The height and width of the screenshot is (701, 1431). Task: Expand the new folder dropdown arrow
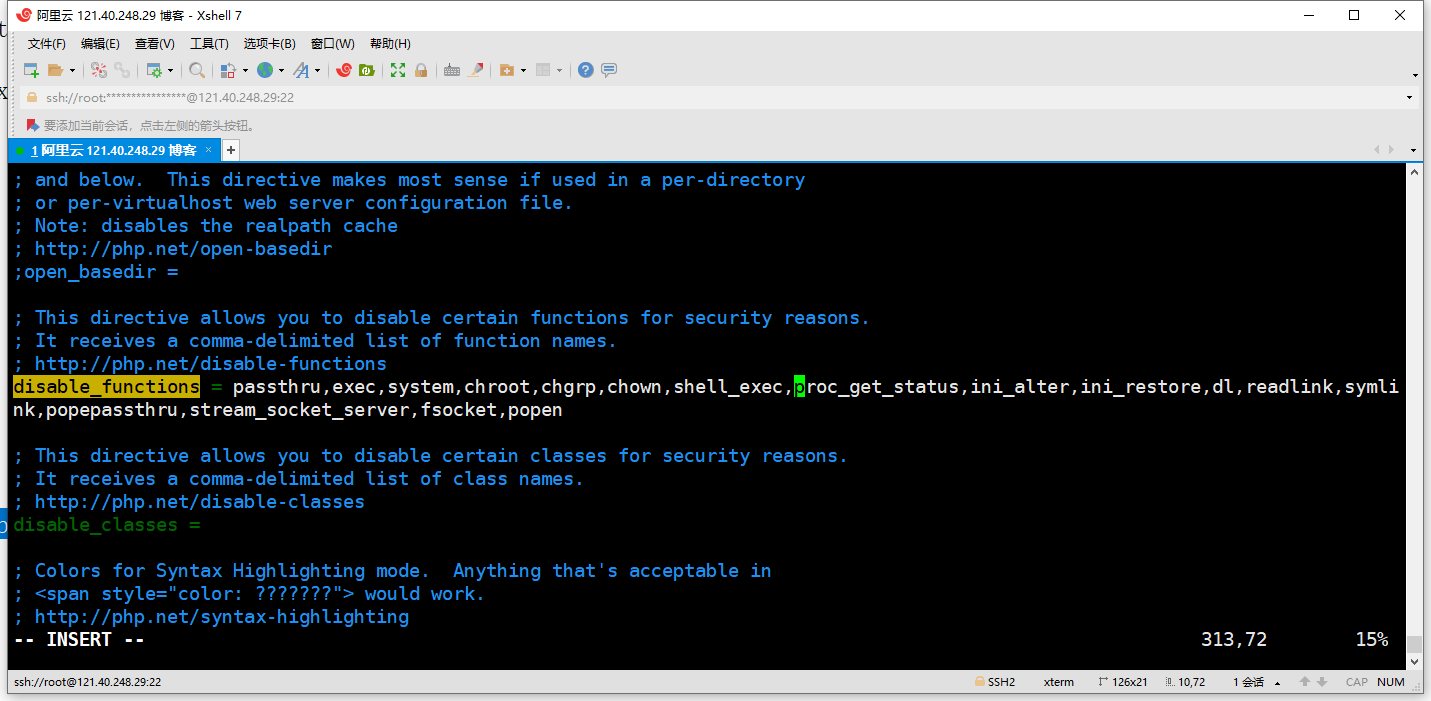click(523, 70)
